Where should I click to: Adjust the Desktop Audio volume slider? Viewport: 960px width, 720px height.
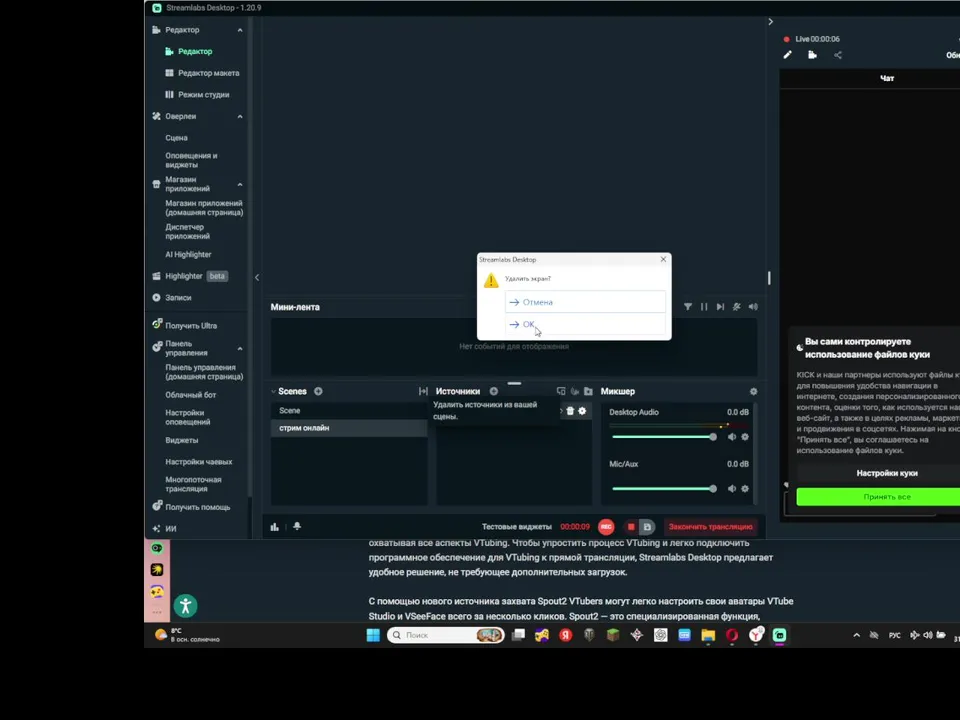pyautogui.click(x=664, y=437)
